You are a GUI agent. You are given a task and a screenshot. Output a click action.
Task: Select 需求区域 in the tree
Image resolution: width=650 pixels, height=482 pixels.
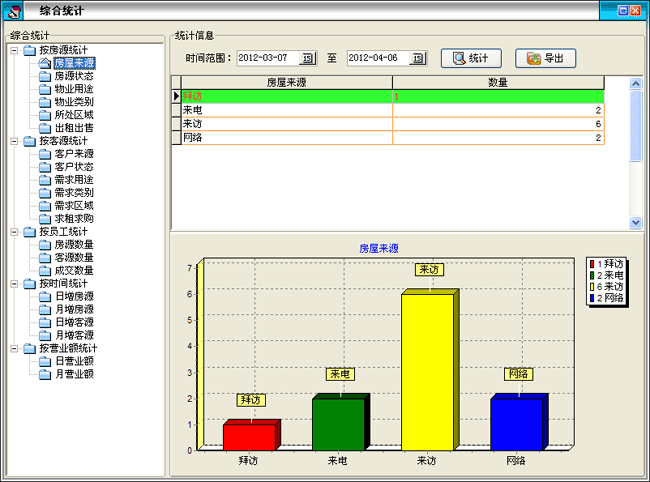(x=73, y=206)
